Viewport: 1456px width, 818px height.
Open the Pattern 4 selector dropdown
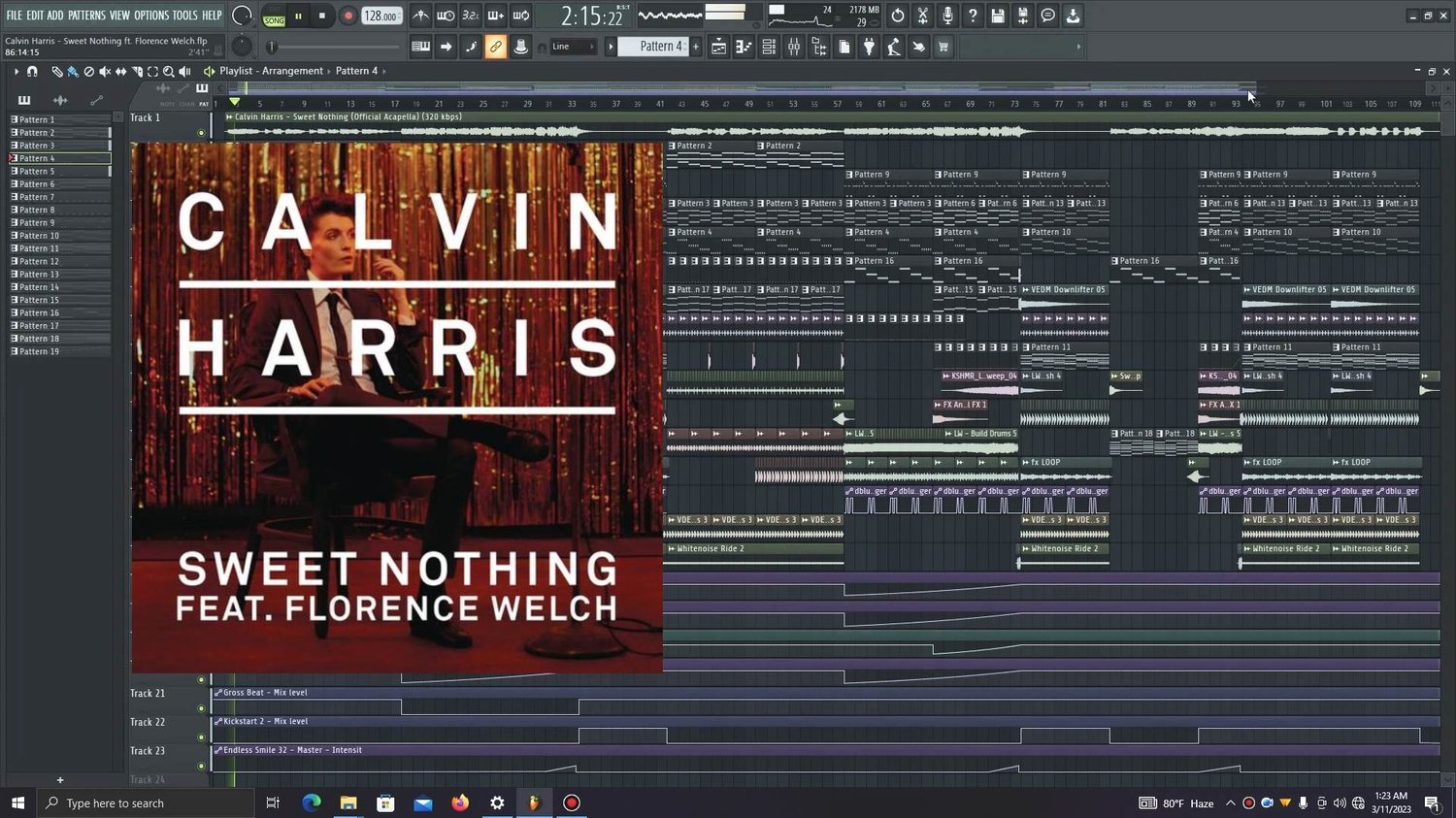pyautogui.click(x=653, y=47)
